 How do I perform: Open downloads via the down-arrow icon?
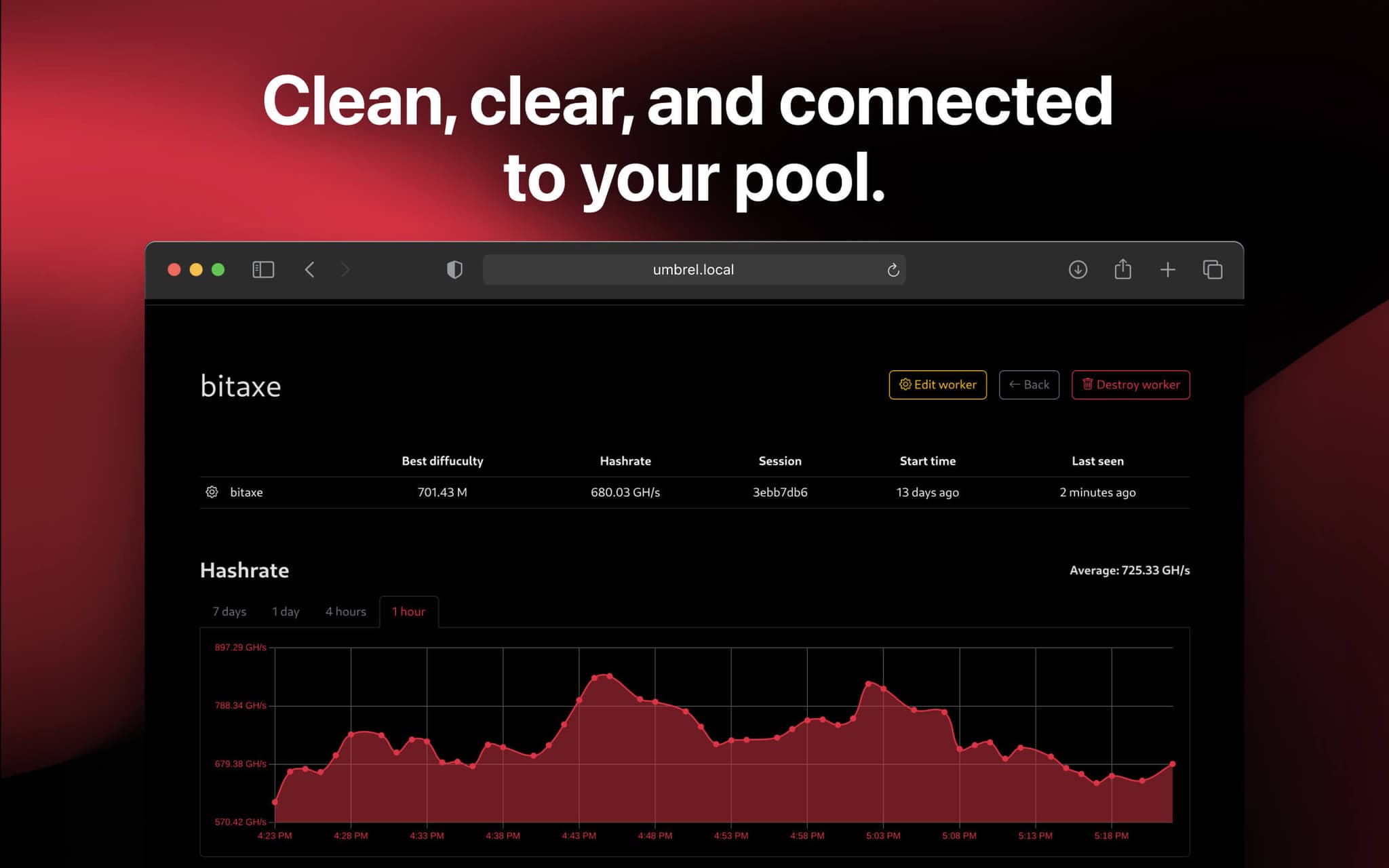tap(1078, 269)
